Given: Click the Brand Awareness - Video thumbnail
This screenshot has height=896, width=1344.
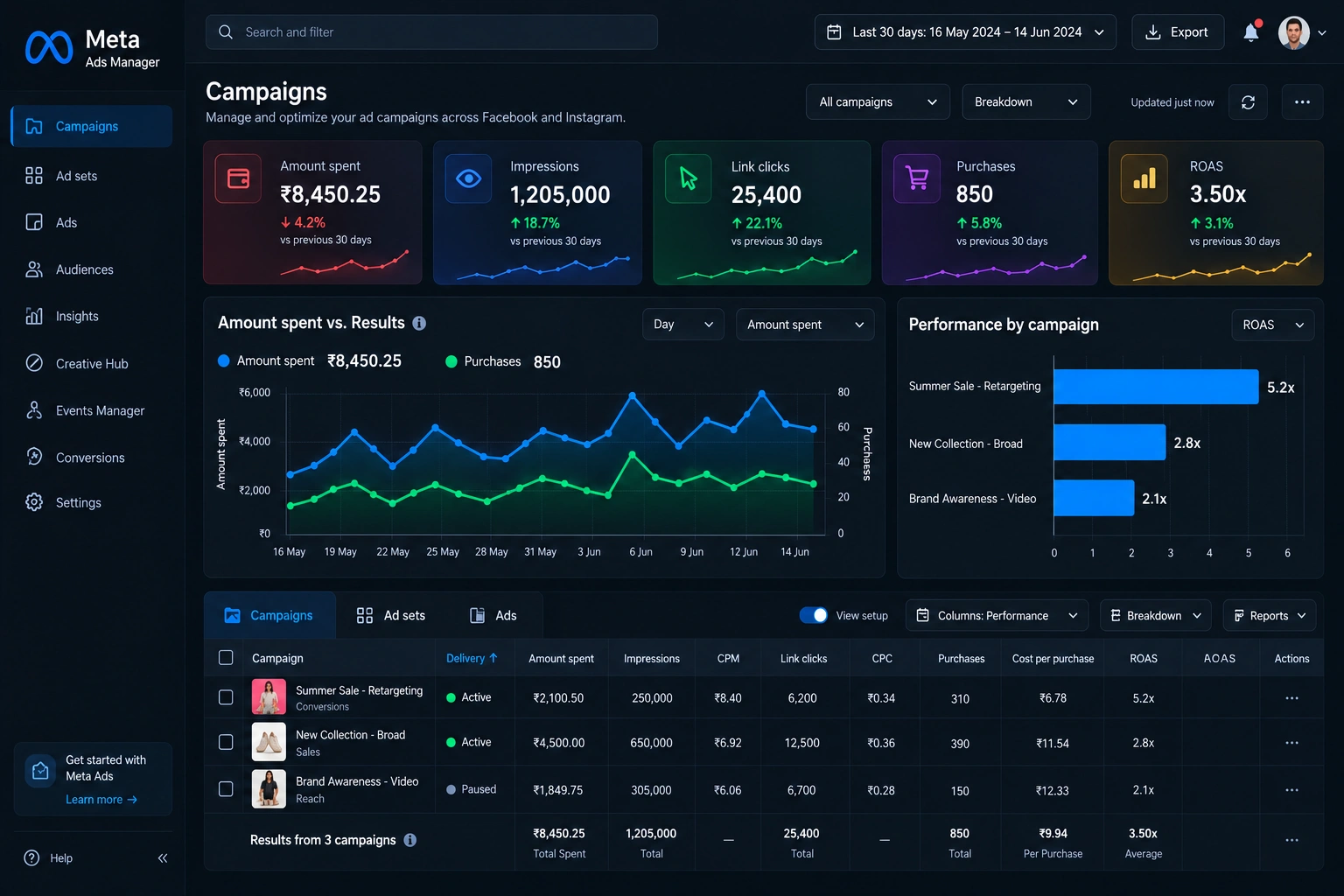Looking at the screenshot, I should click(x=269, y=788).
